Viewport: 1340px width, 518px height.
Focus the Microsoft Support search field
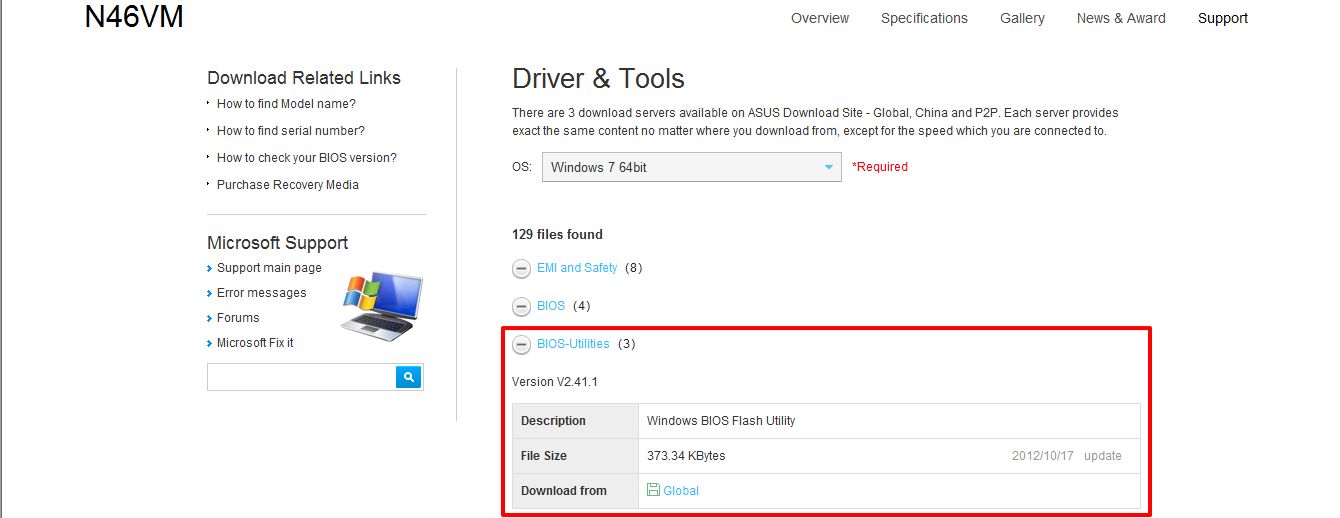point(301,377)
